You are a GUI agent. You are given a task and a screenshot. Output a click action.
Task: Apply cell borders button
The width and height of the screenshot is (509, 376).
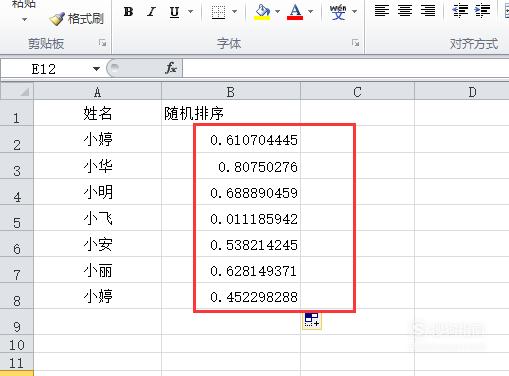click(219, 12)
